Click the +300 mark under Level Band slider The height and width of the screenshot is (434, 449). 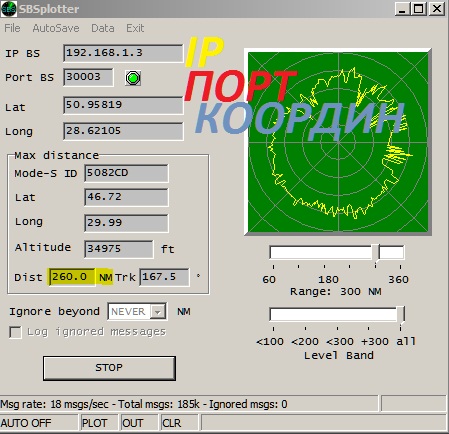pyautogui.click(x=375, y=342)
